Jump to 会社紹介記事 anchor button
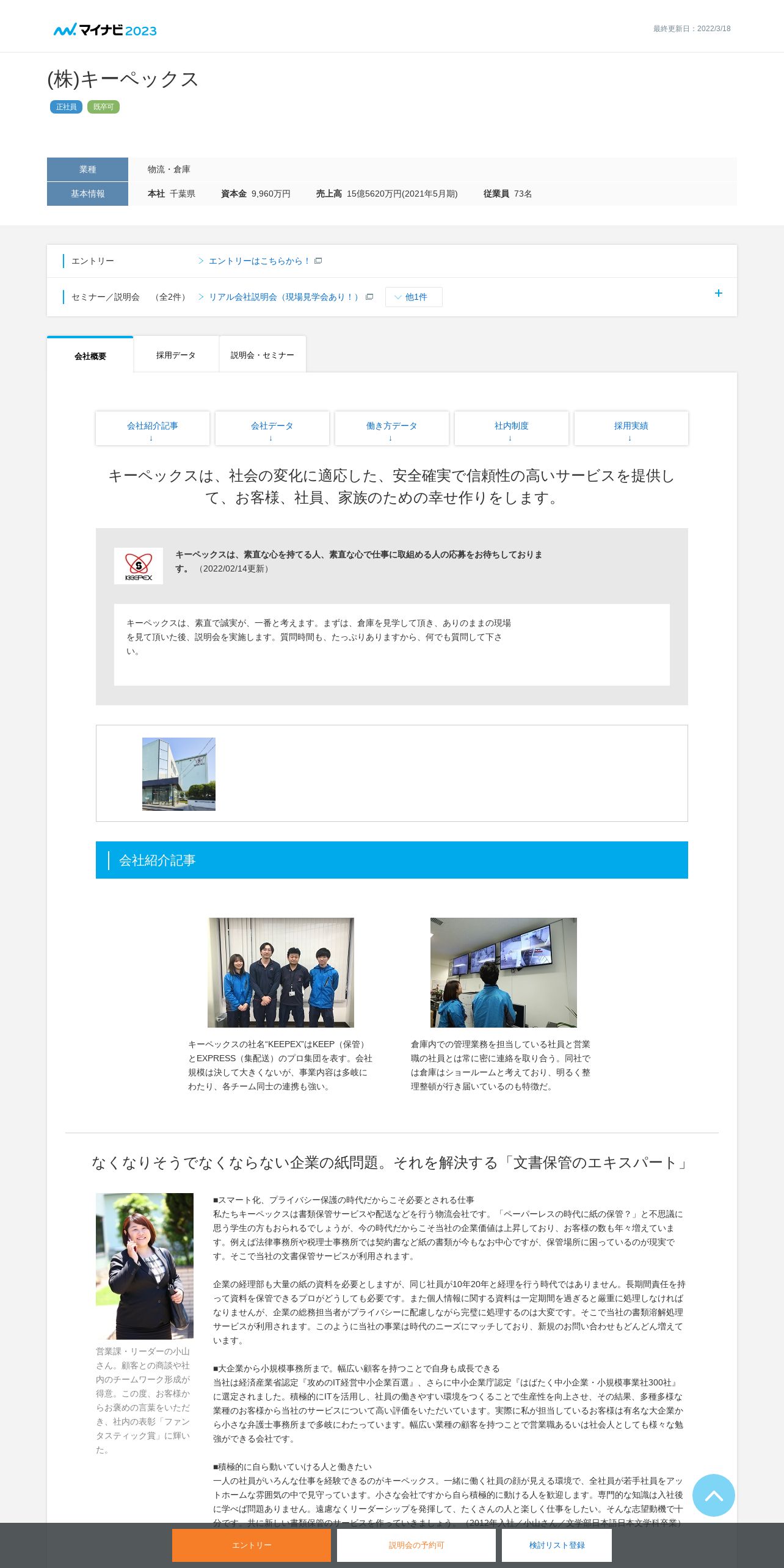Viewport: 784px width, 1568px height. tap(153, 429)
